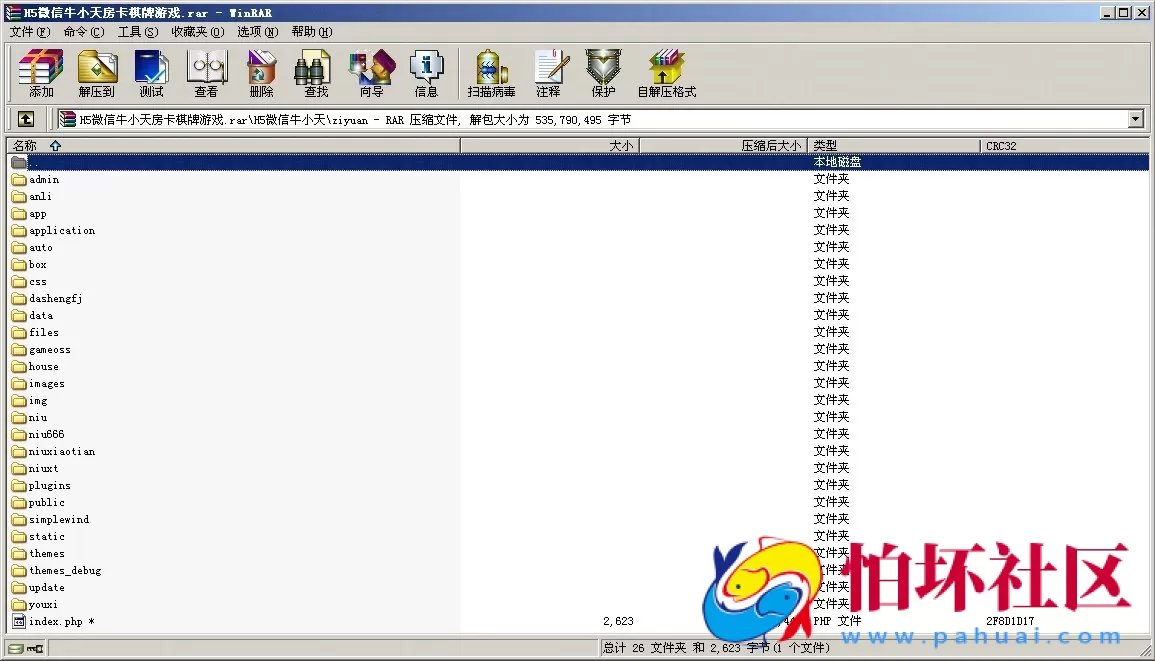
Task: Launch the 向导 (Wizard) tool
Action: click(371, 74)
